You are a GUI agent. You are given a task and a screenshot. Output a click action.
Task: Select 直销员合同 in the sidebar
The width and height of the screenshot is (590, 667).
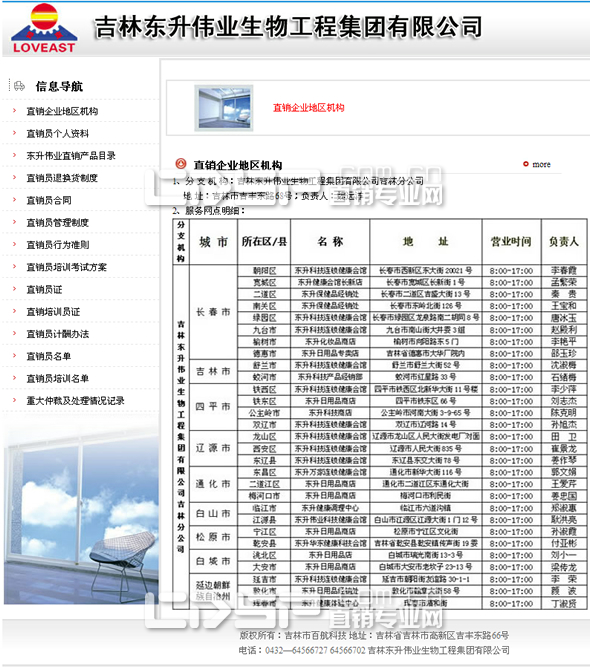[x=49, y=200]
